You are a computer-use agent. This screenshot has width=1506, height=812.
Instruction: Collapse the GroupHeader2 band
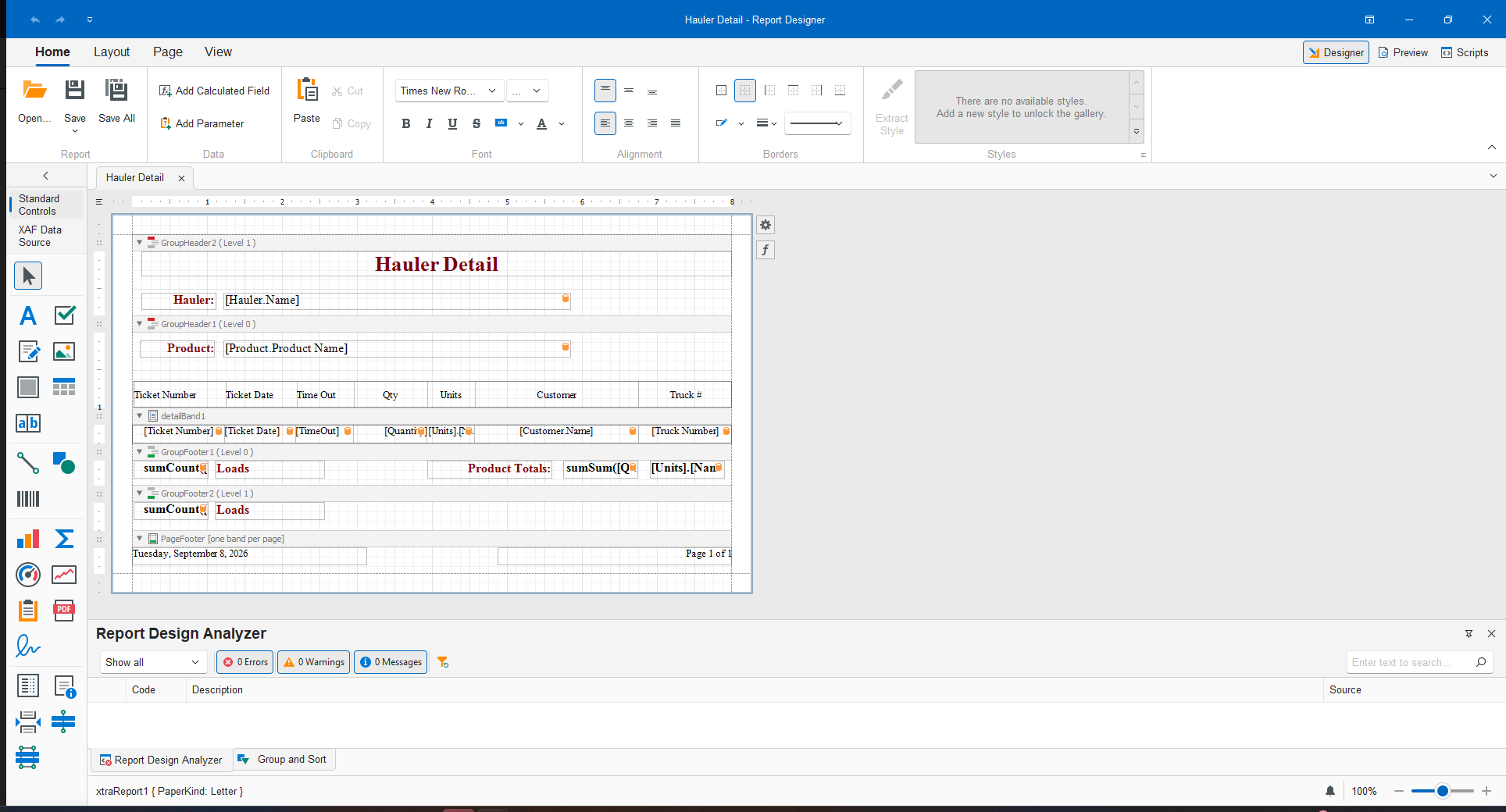140,243
